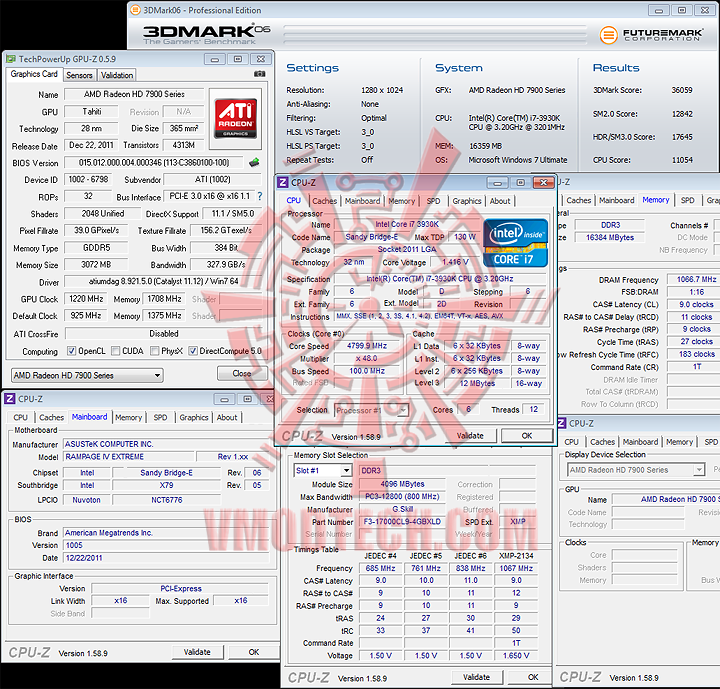The height and width of the screenshot is (689, 720).
Task: Click the Core Speed 4799.9 MHz value
Action: tap(367, 346)
